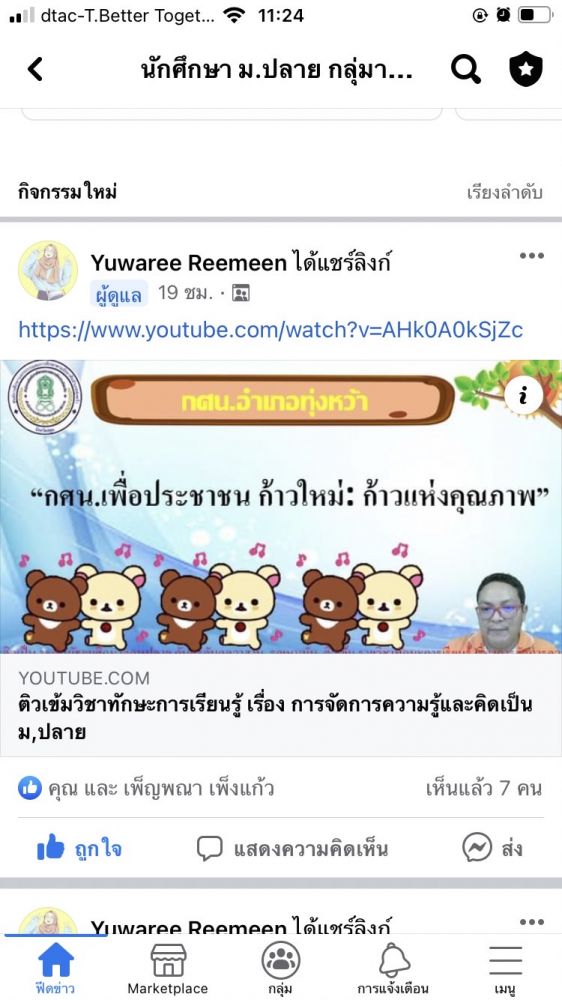
Task: Switch to the Marketplace tab
Action: pyautogui.click(x=168, y=969)
